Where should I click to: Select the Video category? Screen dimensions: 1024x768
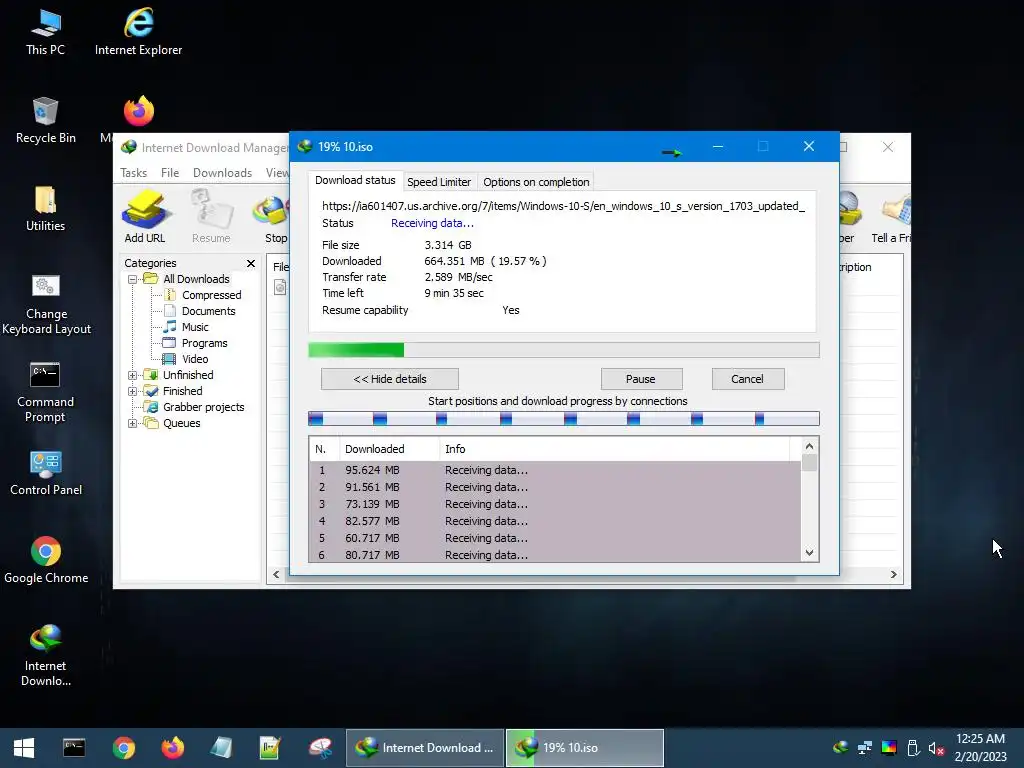tap(195, 359)
